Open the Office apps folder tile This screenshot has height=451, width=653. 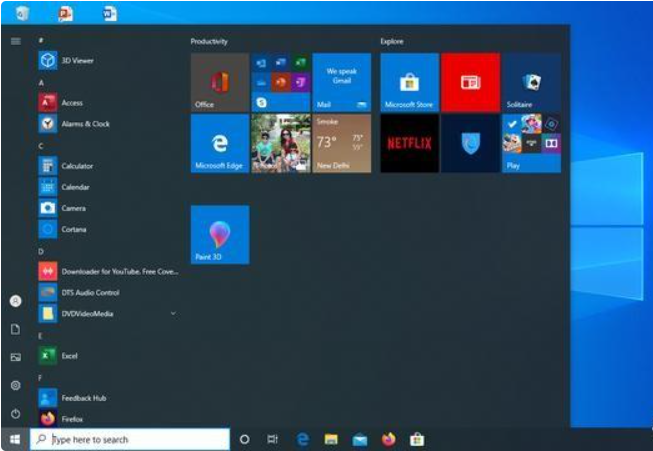[281, 82]
